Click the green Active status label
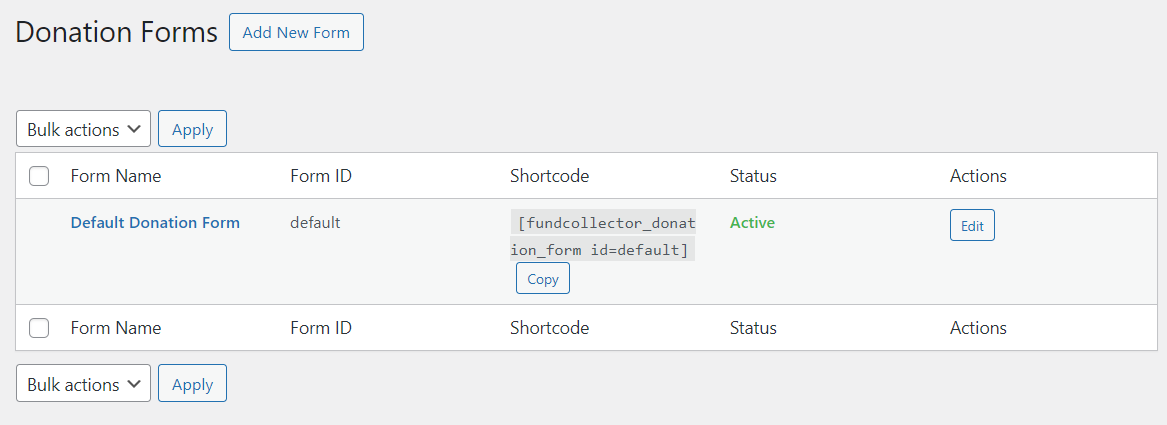Image resolution: width=1167 pixels, height=425 pixels. coord(752,222)
